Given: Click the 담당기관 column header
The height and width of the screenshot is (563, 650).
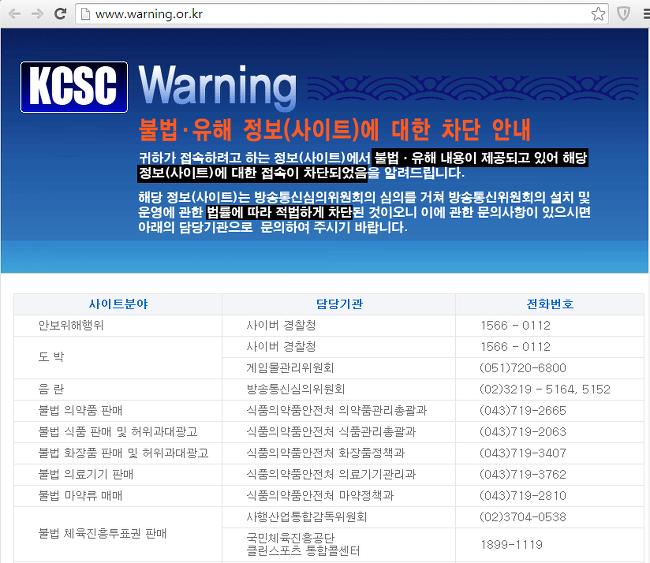Looking at the screenshot, I should [x=339, y=304].
